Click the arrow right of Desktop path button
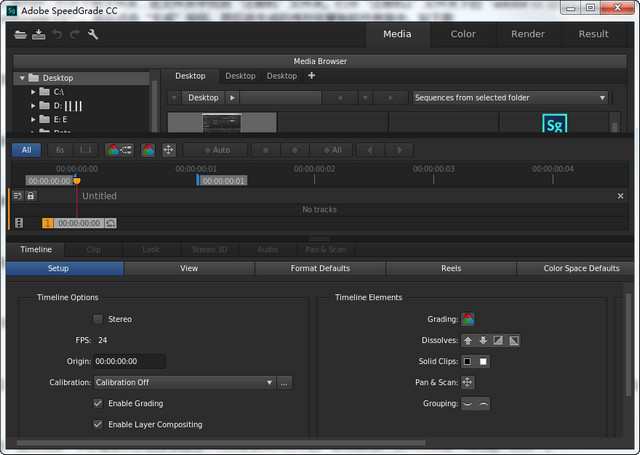Viewport: 640px width, 455px height. [232, 98]
